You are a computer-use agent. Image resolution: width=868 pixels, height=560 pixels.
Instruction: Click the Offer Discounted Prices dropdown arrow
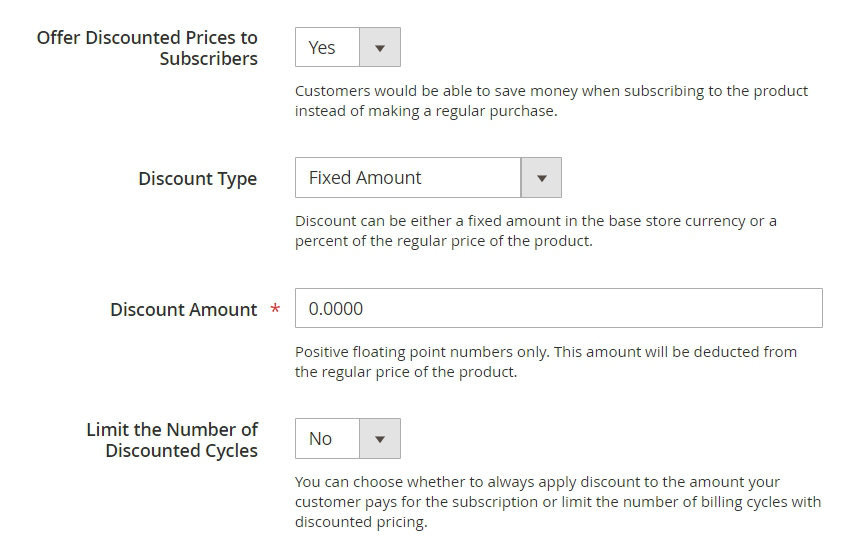[379, 48]
